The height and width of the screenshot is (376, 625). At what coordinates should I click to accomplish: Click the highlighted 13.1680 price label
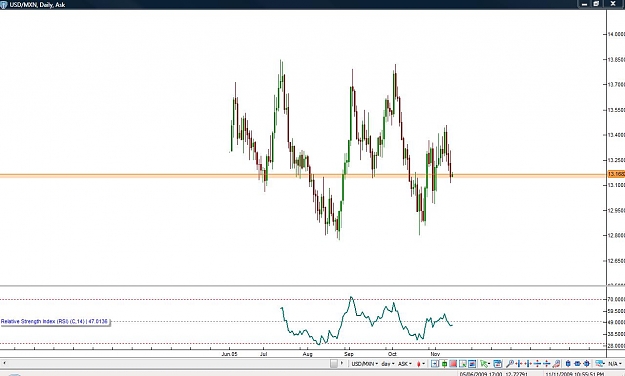click(616, 174)
